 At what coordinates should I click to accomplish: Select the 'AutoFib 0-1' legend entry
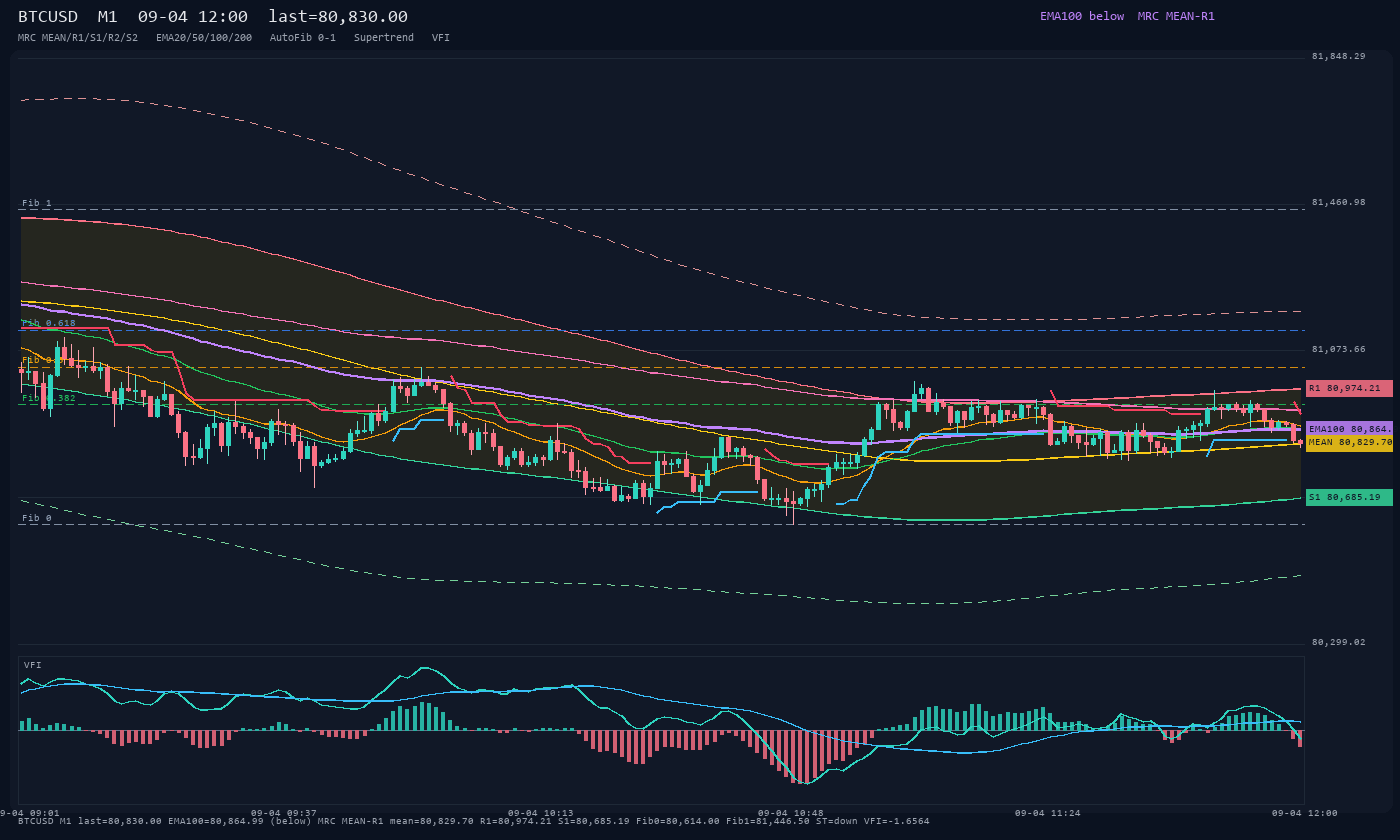click(x=303, y=37)
